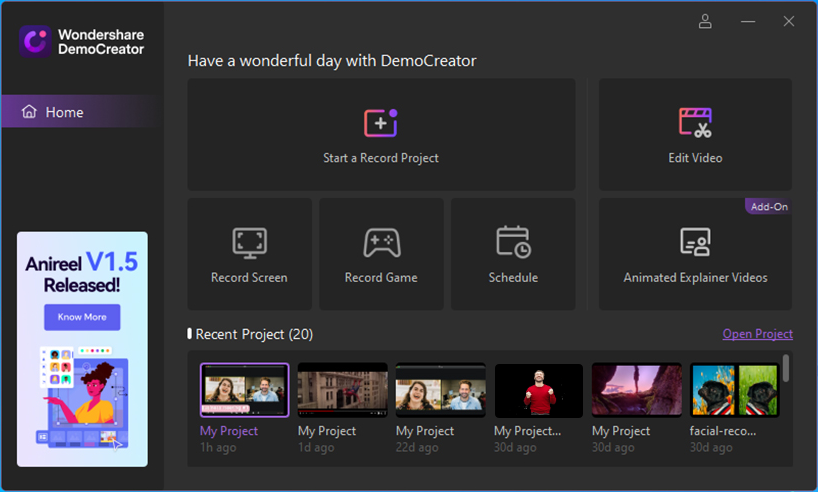Click the Add-On badge on Animated Explainer Videos
This screenshot has width=818, height=492.
click(x=769, y=206)
